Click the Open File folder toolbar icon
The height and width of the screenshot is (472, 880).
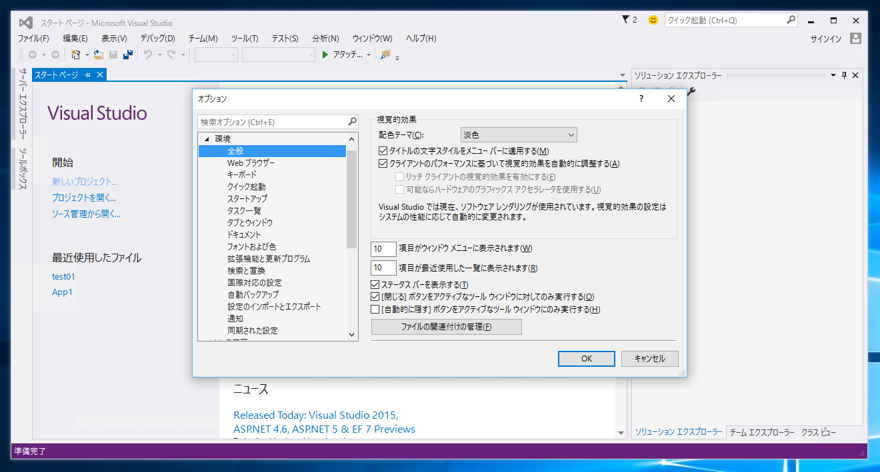98,54
